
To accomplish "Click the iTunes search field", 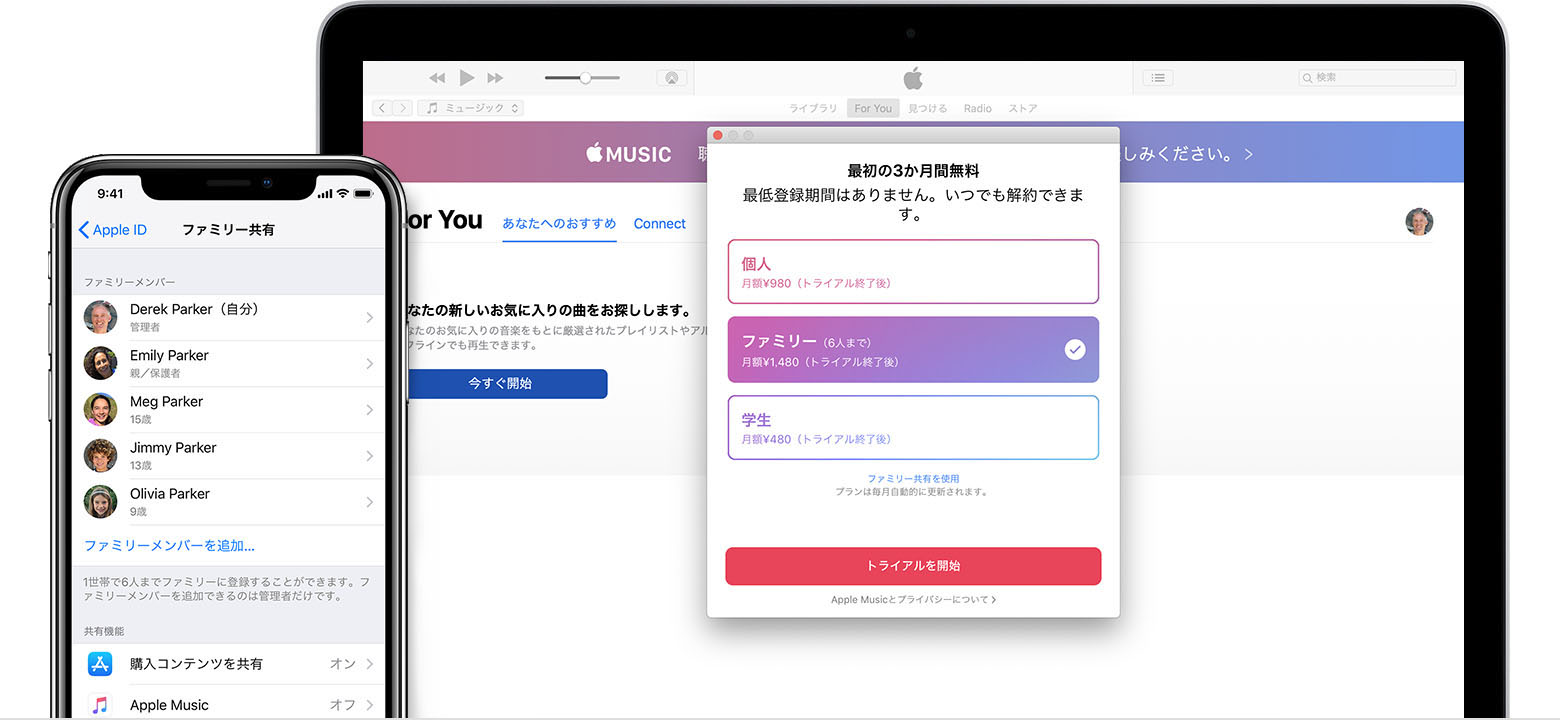I will 1377,78.
